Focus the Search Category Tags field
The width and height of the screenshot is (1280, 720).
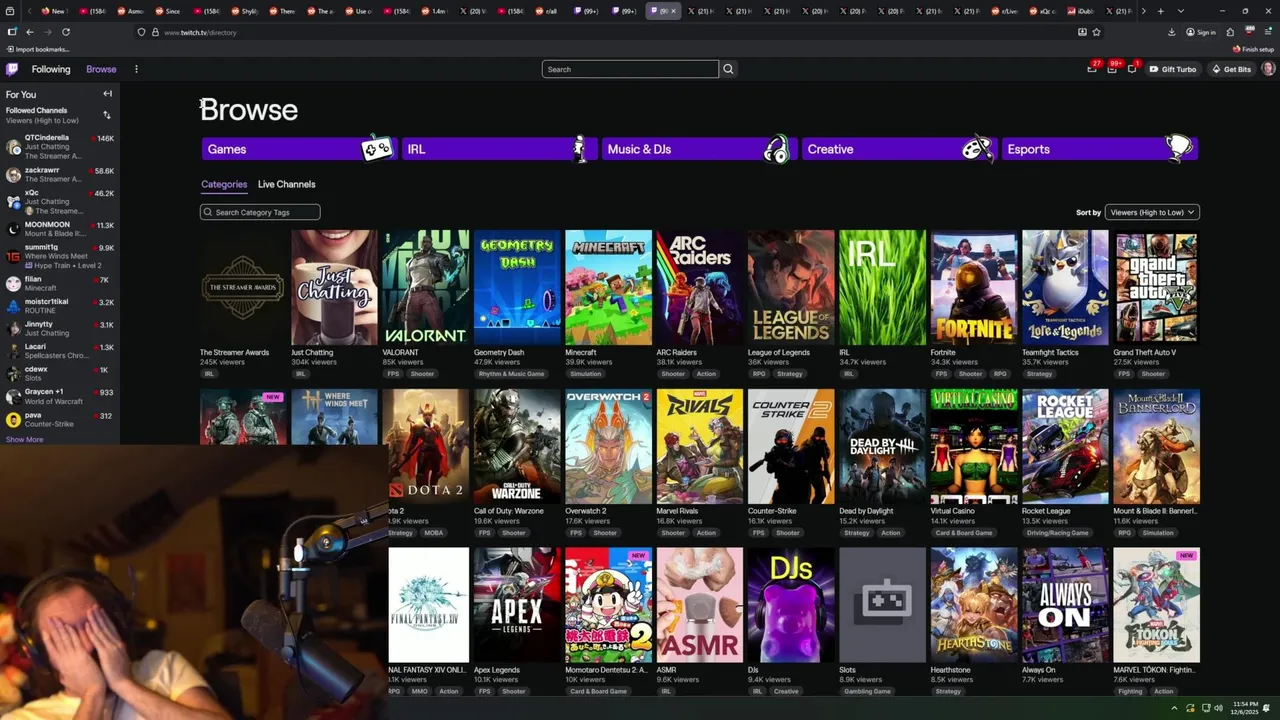[260, 212]
